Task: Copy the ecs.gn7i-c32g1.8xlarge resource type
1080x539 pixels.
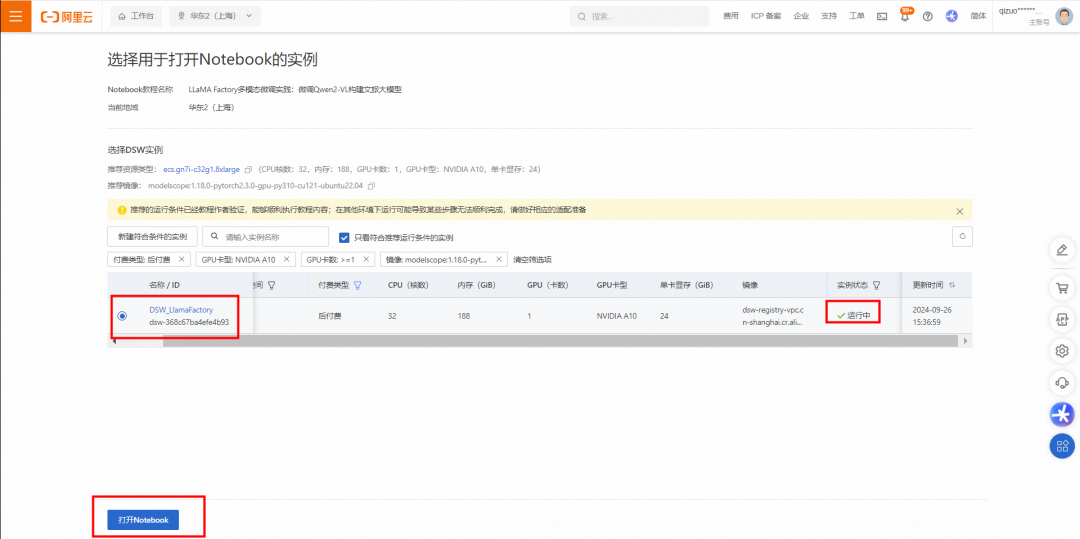Action: [248, 170]
